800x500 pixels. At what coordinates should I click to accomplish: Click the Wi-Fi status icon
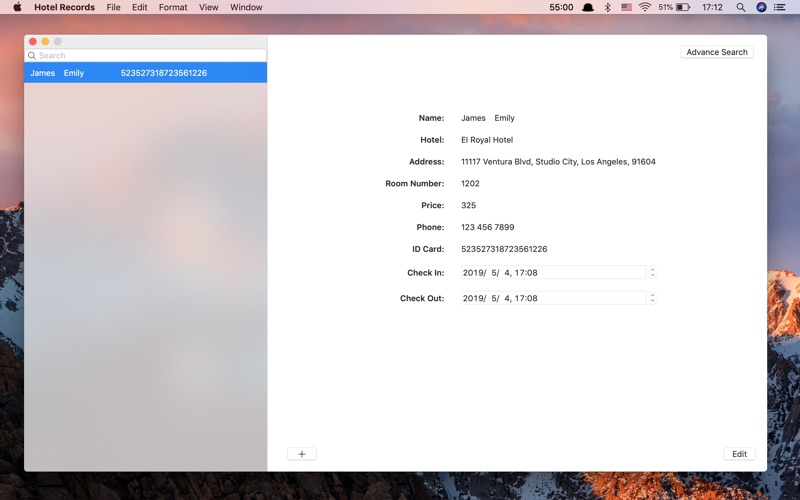pos(645,7)
